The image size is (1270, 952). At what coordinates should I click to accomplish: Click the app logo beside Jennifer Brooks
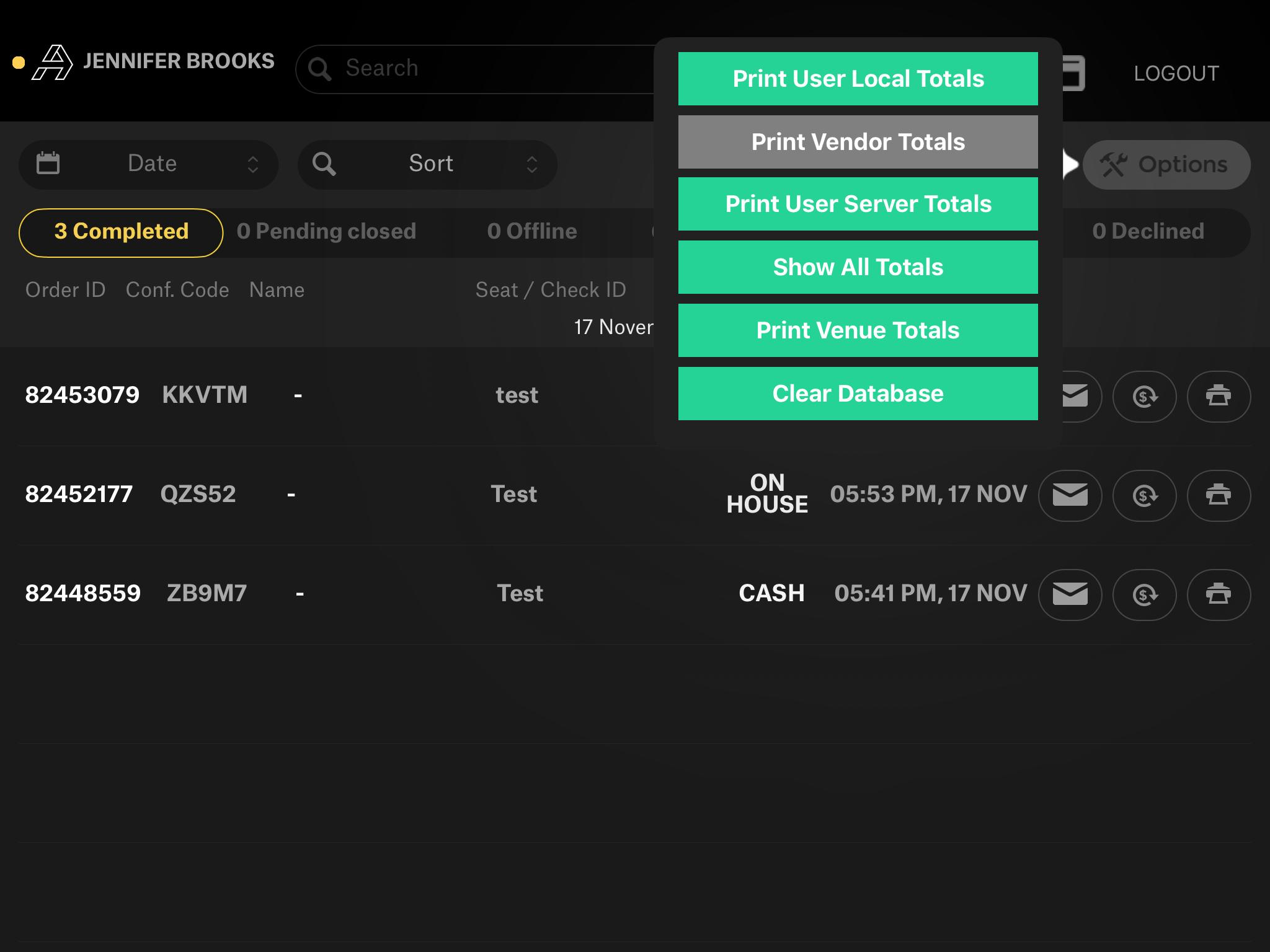click(52, 63)
